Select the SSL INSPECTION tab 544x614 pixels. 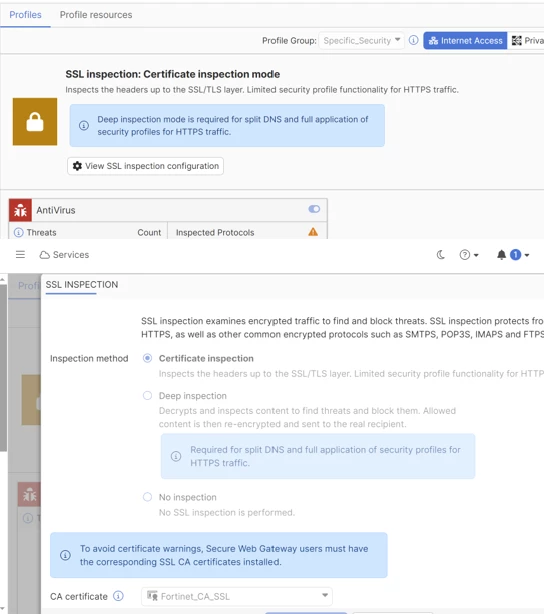(82, 285)
